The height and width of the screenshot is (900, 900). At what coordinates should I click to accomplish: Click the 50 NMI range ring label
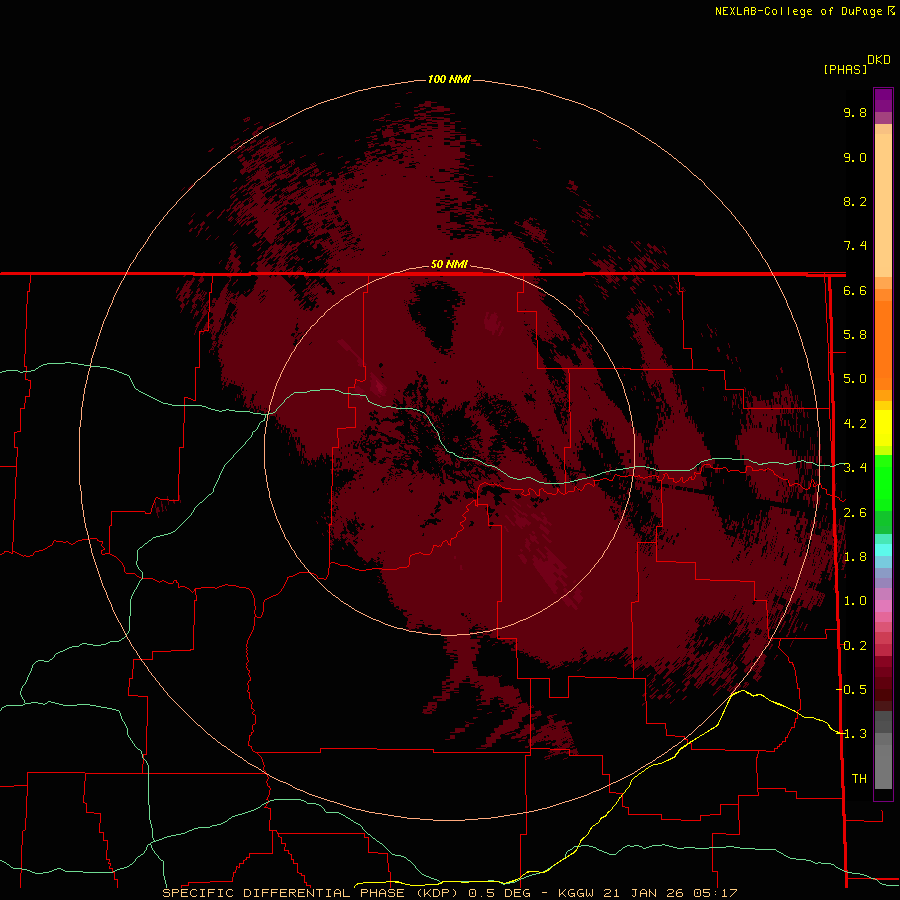click(449, 264)
